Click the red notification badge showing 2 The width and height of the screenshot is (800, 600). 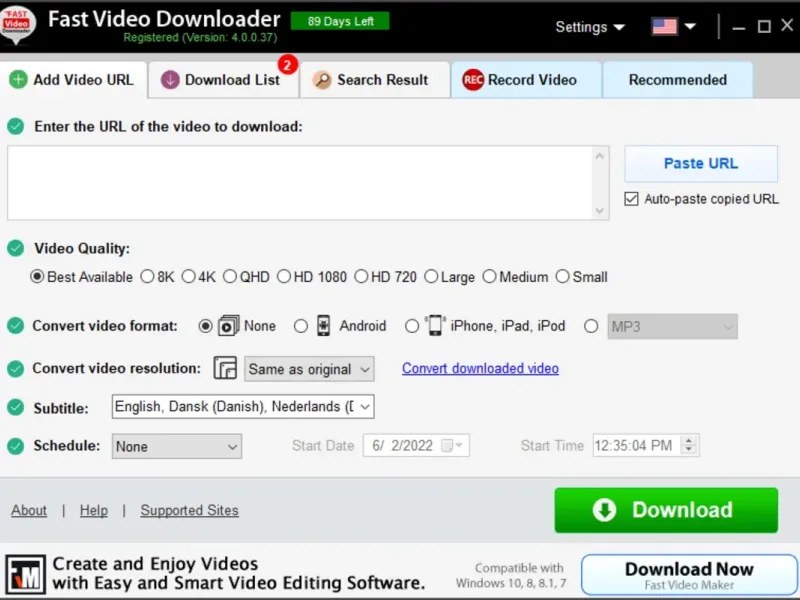[288, 65]
